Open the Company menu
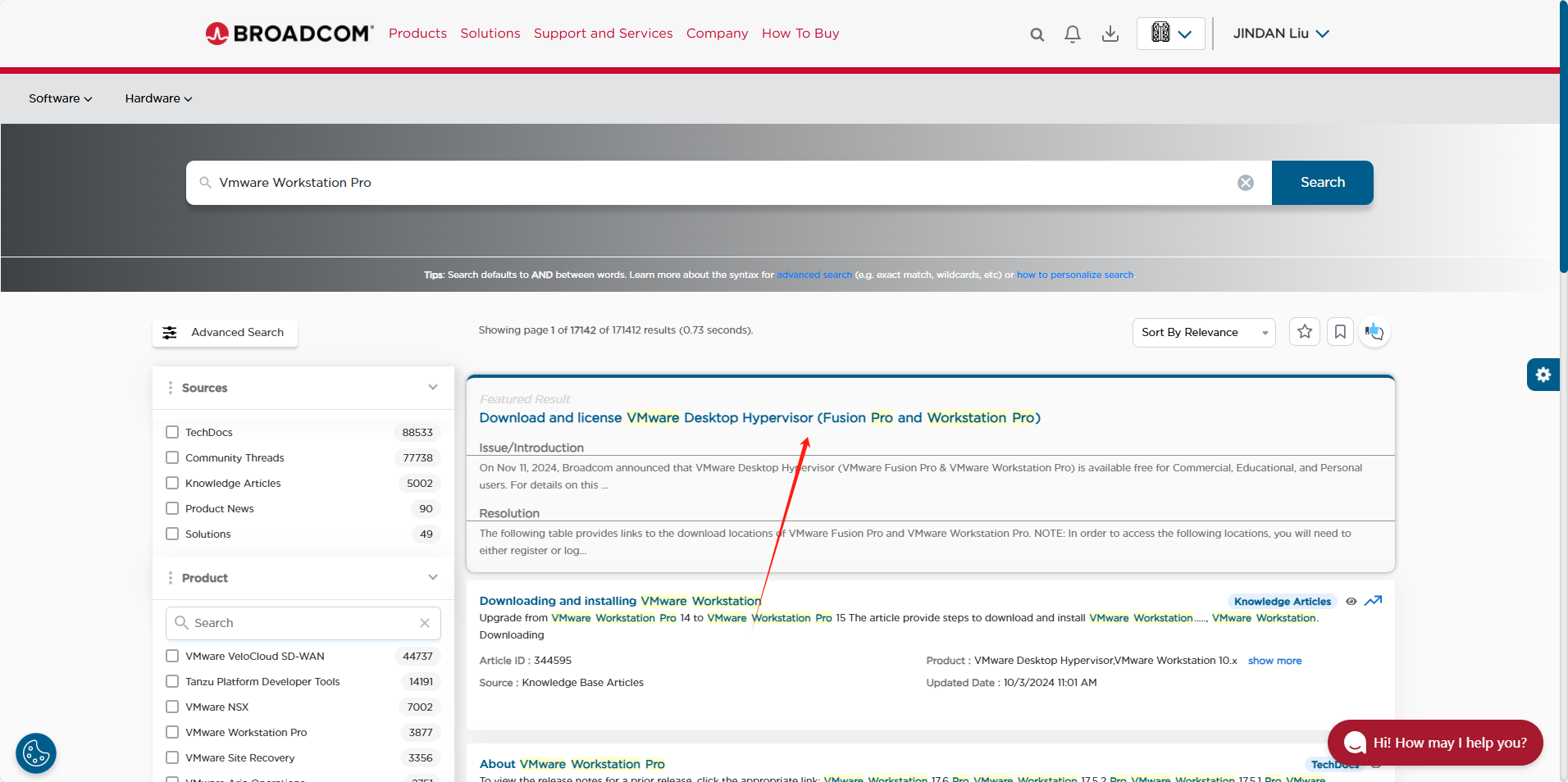 coord(717,34)
